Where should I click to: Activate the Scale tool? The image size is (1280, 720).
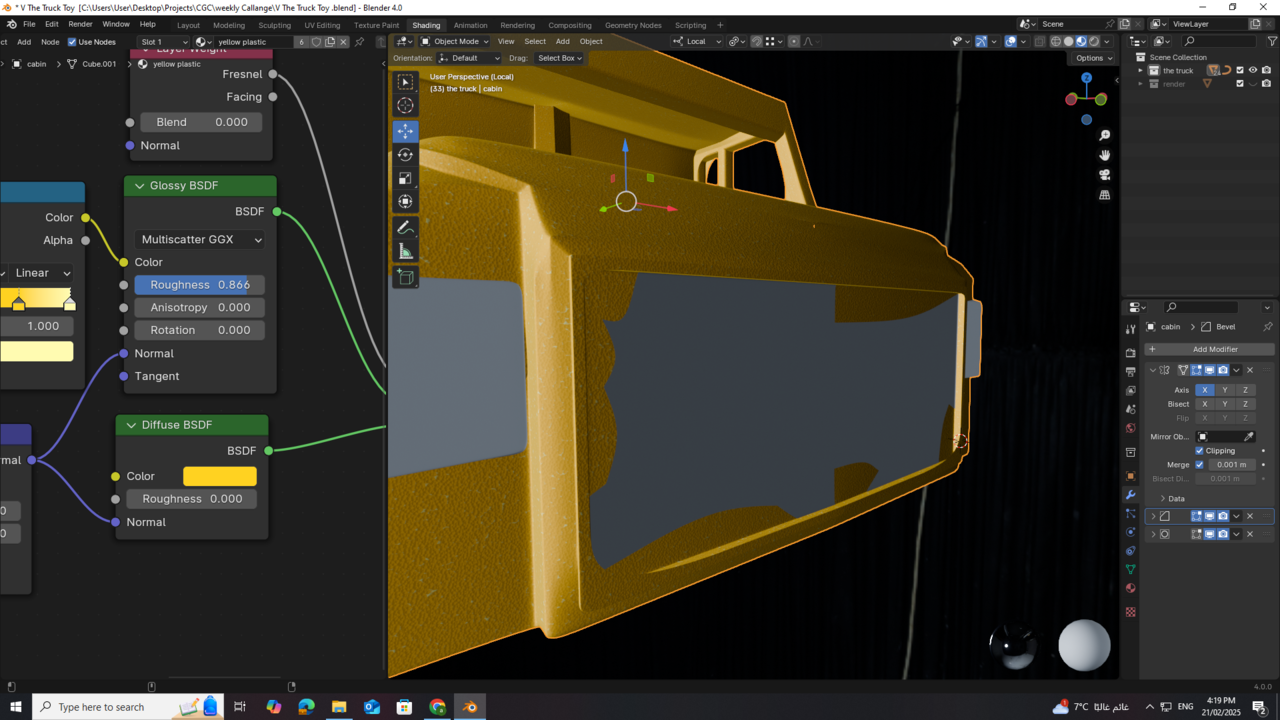pos(405,178)
